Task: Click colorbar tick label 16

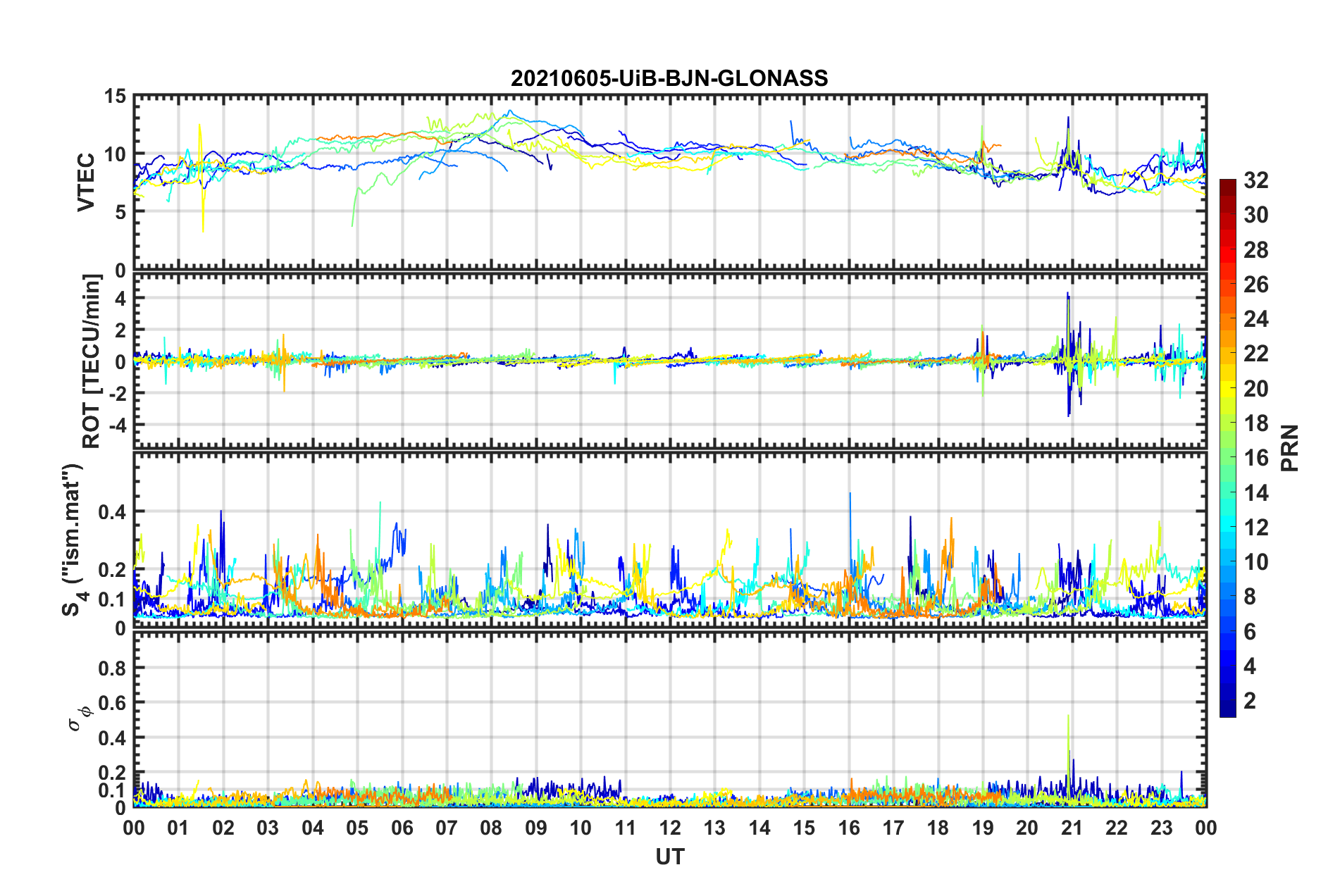Action: click(1255, 458)
